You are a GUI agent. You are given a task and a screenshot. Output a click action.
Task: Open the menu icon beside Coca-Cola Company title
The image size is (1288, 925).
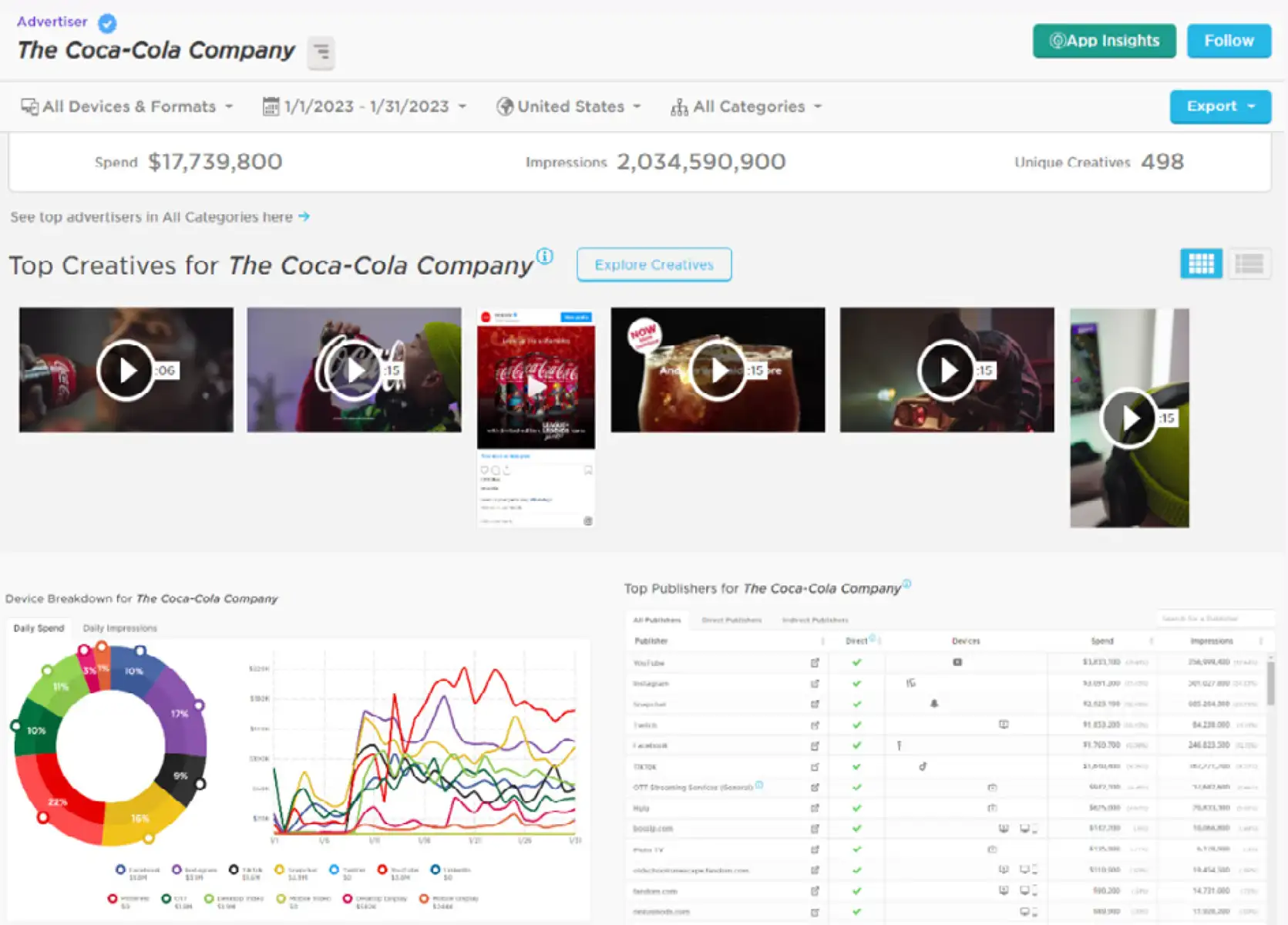(x=321, y=52)
